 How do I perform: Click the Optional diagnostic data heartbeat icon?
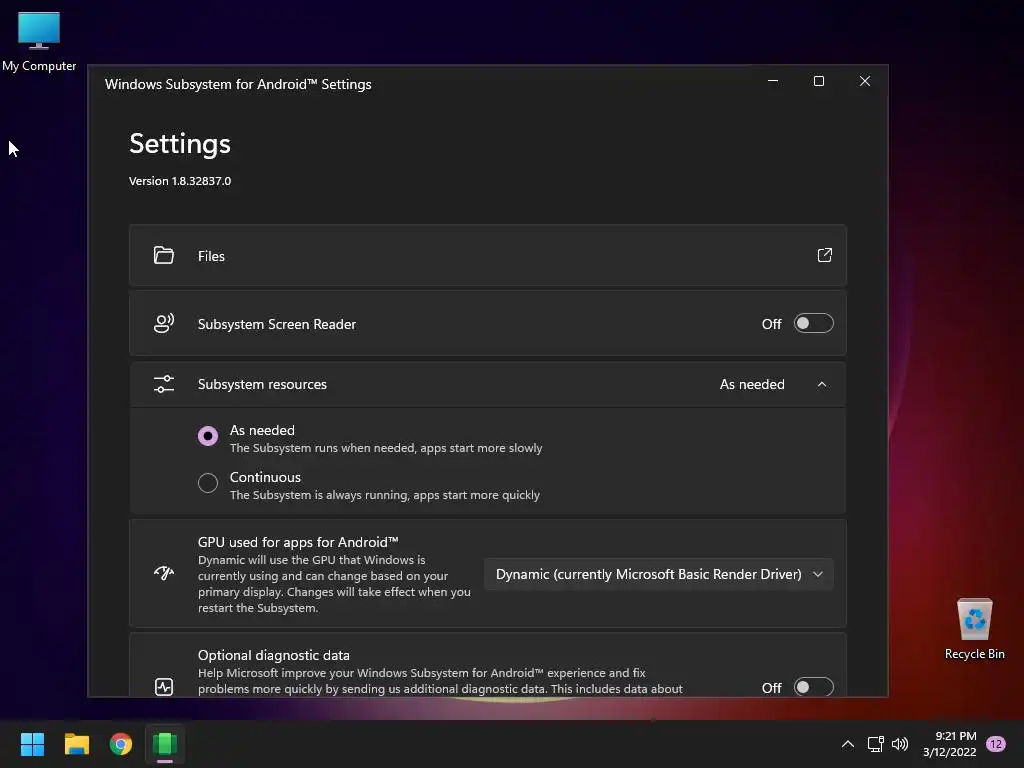coord(164,686)
